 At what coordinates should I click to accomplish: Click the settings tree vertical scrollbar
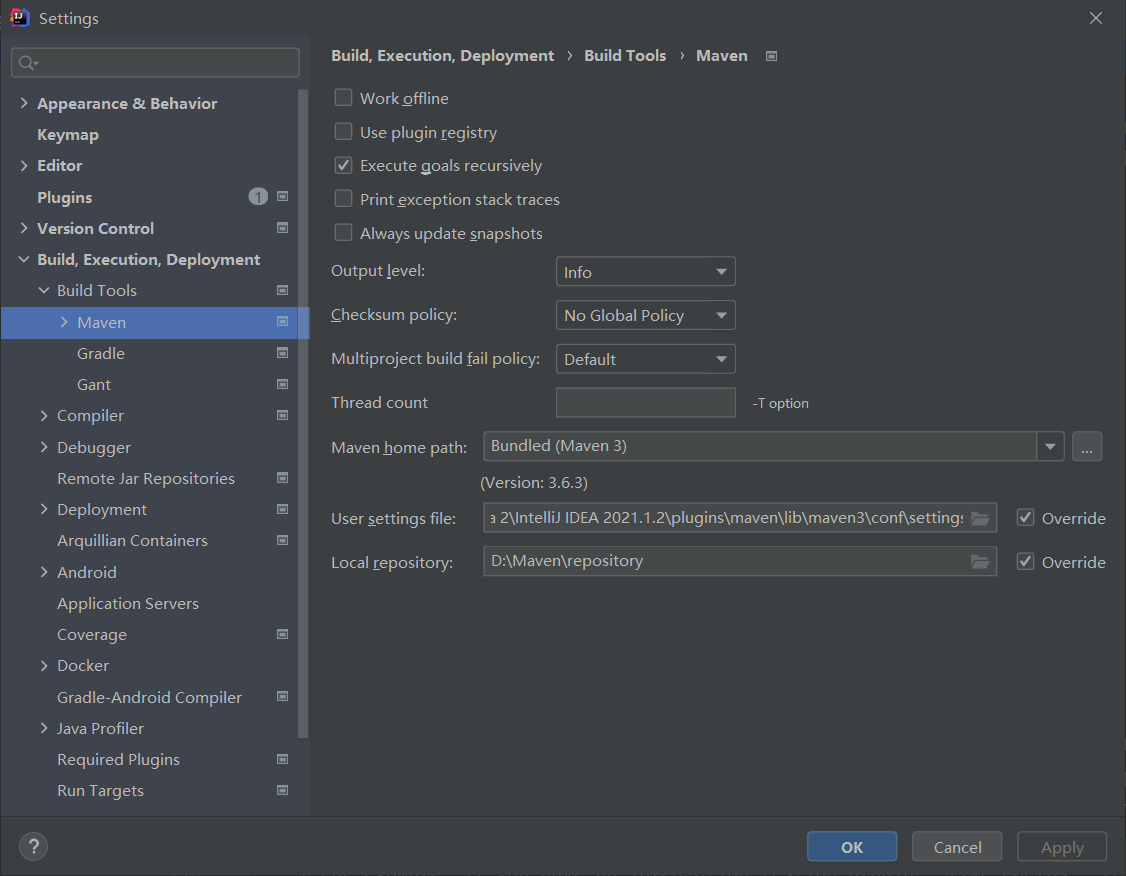(x=303, y=413)
